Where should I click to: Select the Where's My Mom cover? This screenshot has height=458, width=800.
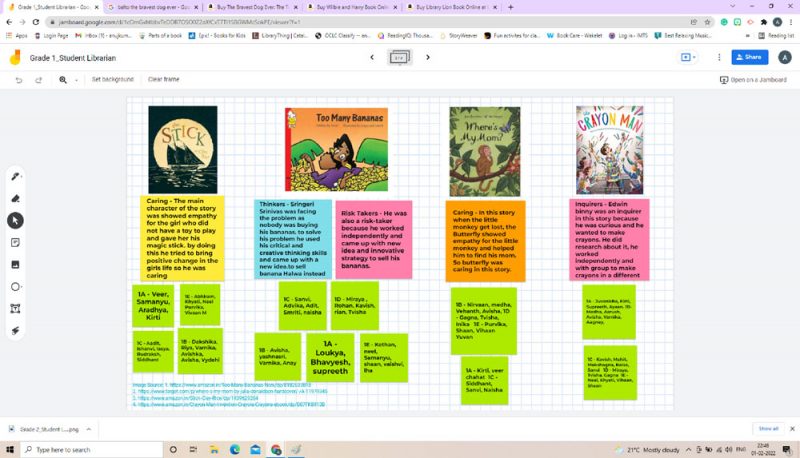click(485, 151)
